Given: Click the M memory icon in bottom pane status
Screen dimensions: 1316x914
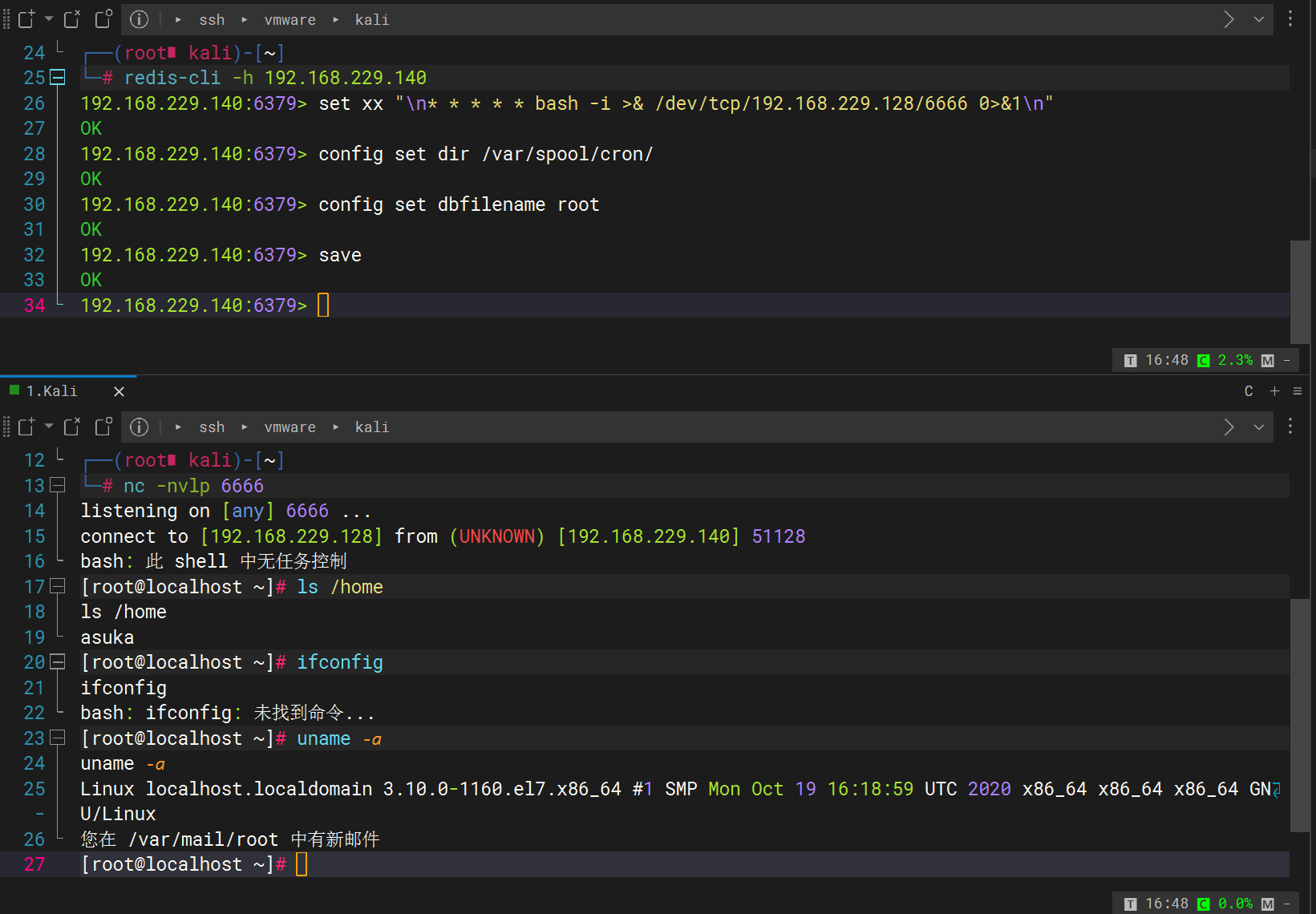Looking at the screenshot, I should click(1267, 904).
